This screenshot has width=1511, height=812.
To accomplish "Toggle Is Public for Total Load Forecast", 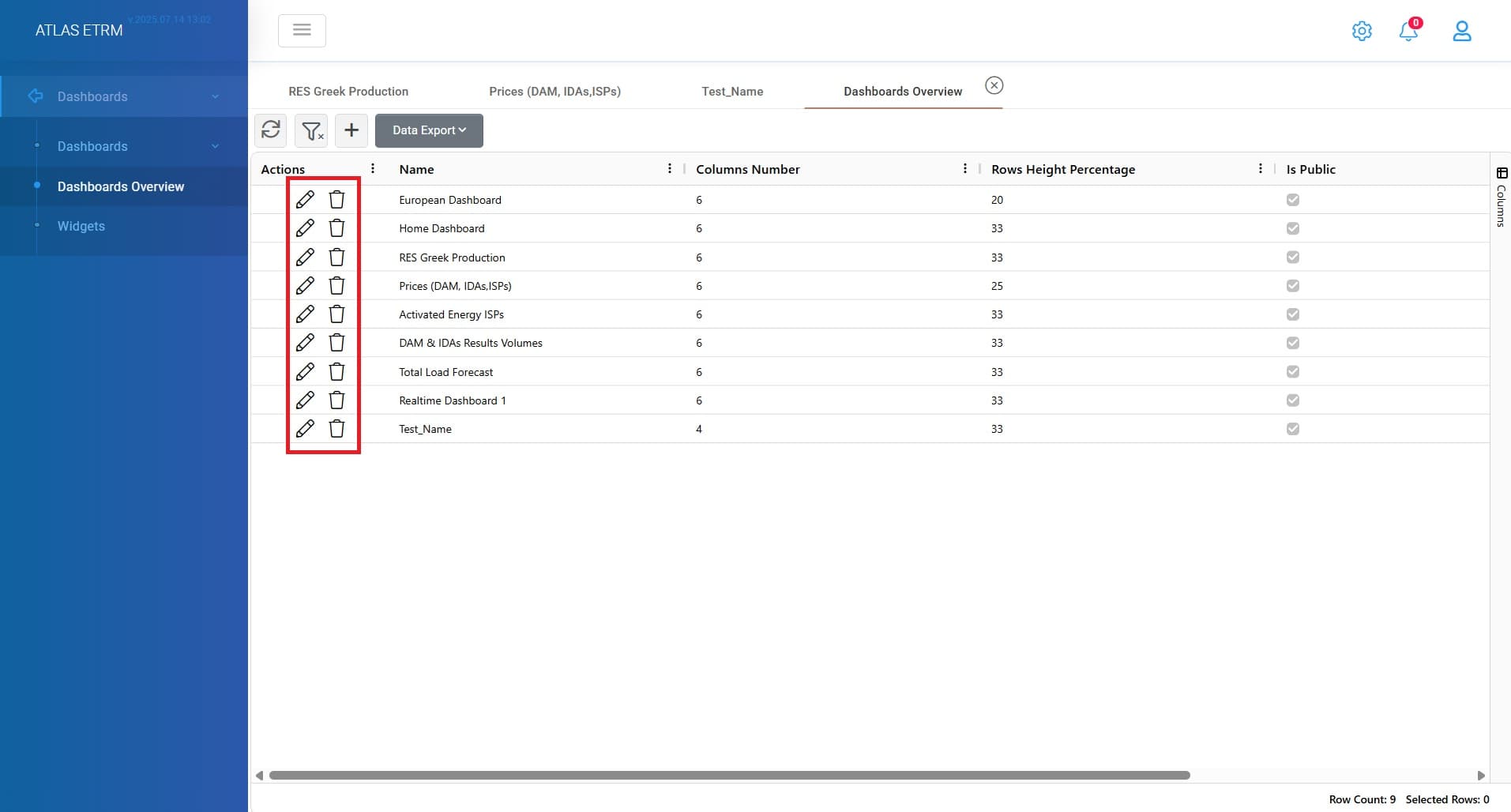I will 1293,372.
